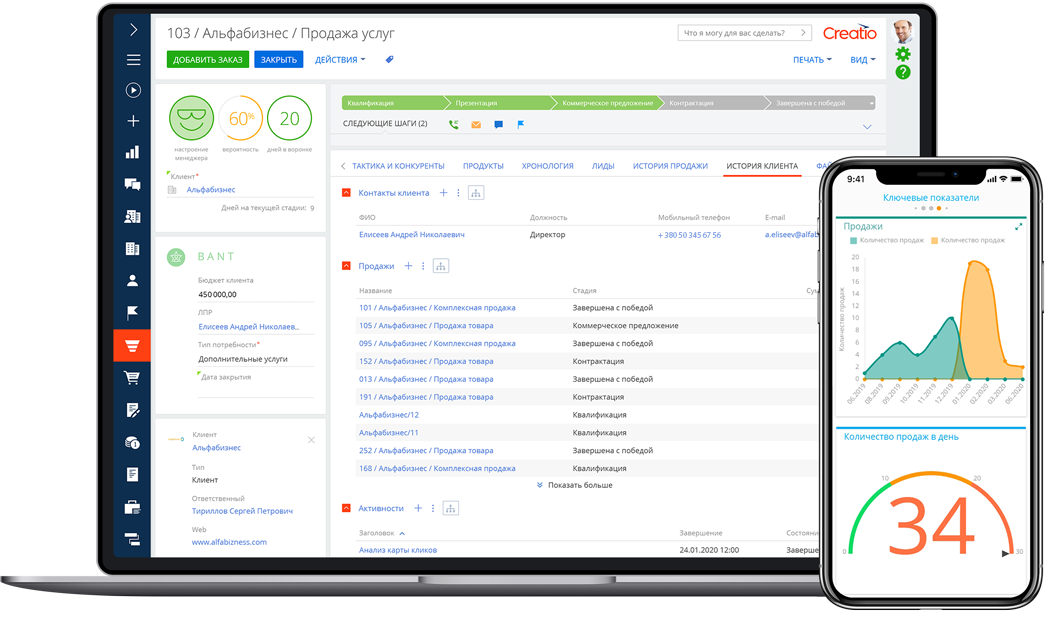Open the Действия dropdown menu
Screen dimensions: 1060x620
click(340, 60)
